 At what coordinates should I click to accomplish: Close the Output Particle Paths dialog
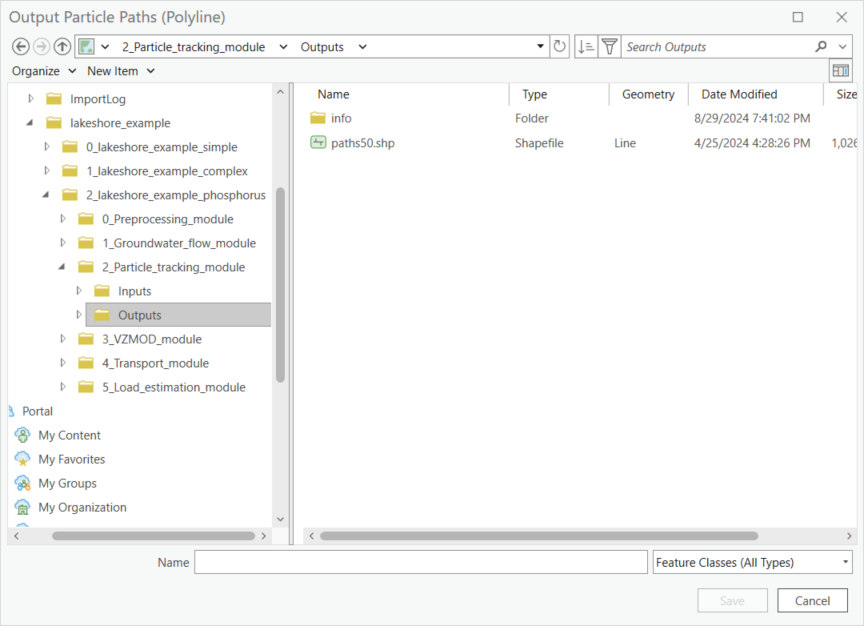tap(841, 17)
